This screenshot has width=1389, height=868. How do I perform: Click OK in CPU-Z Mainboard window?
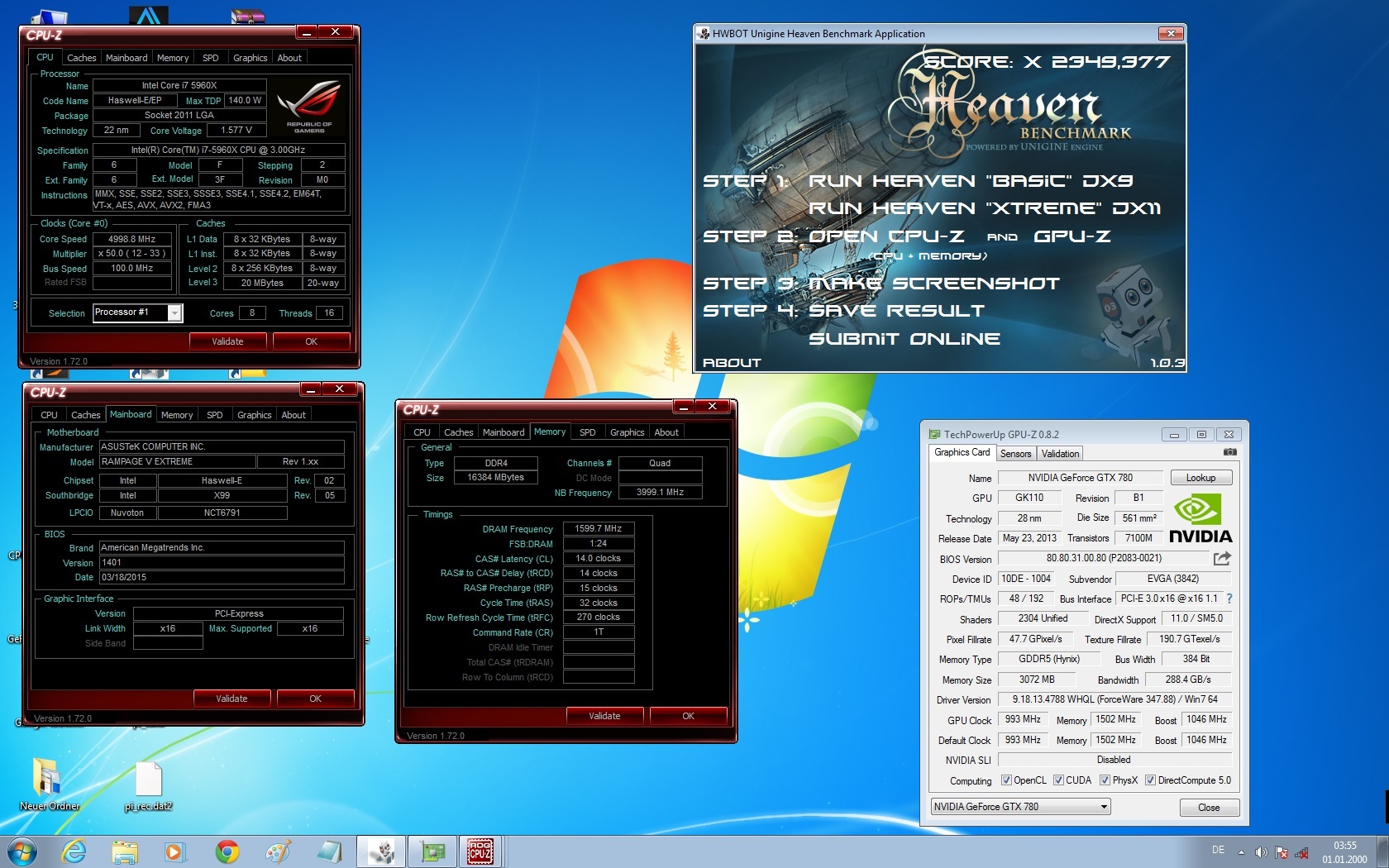(x=315, y=699)
